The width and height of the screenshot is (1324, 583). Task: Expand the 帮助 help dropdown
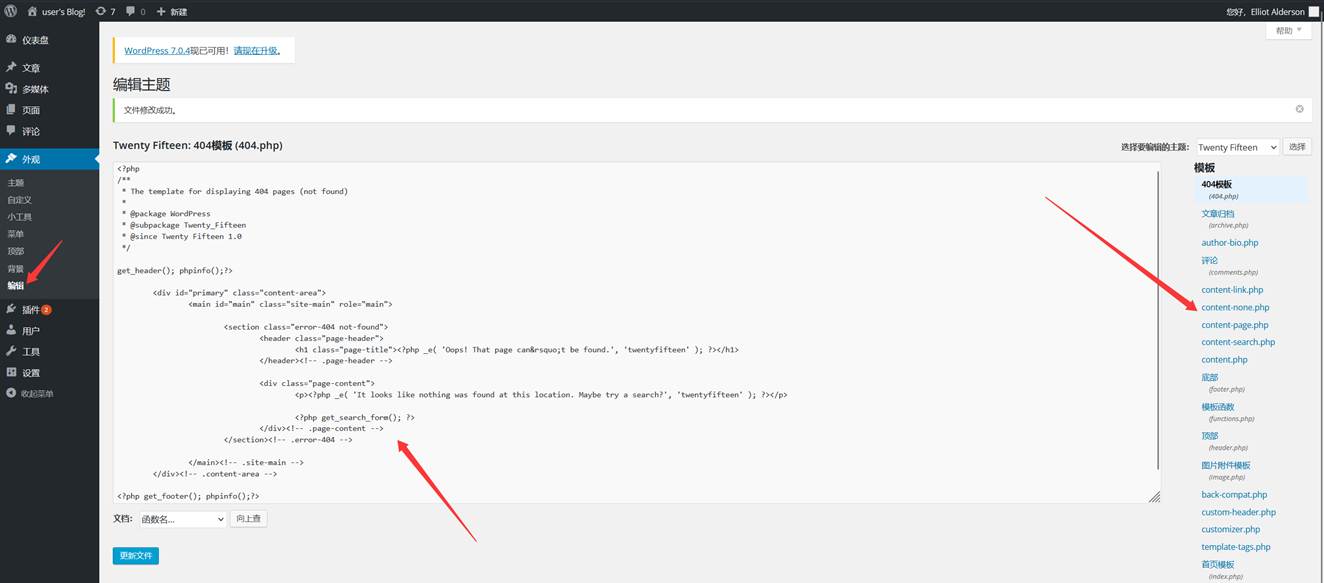coord(1288,31)
